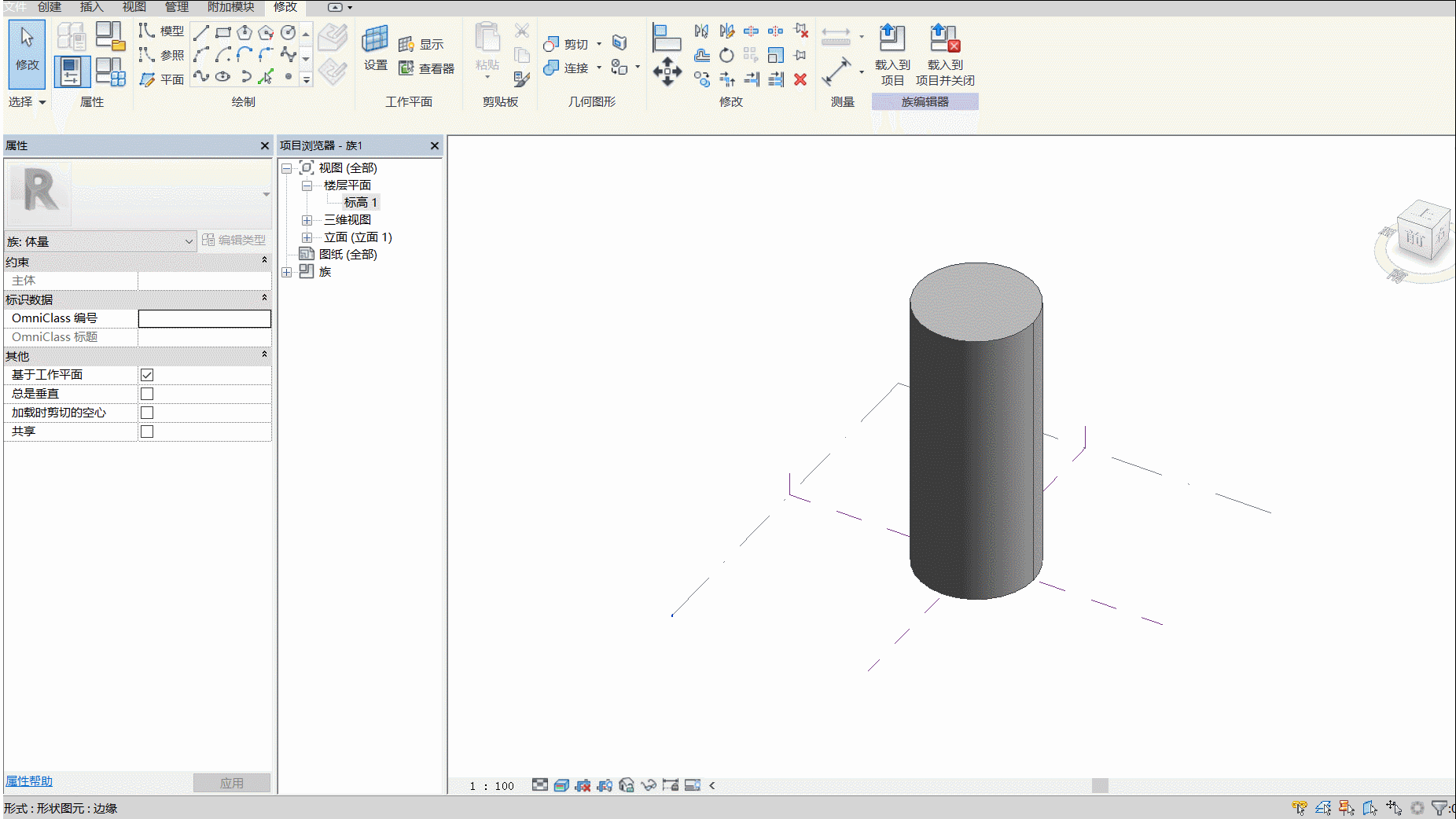This screenshot has height=819, width=1456.
Task: Select the Rectangle draw tool
Action: coord(223,32)
